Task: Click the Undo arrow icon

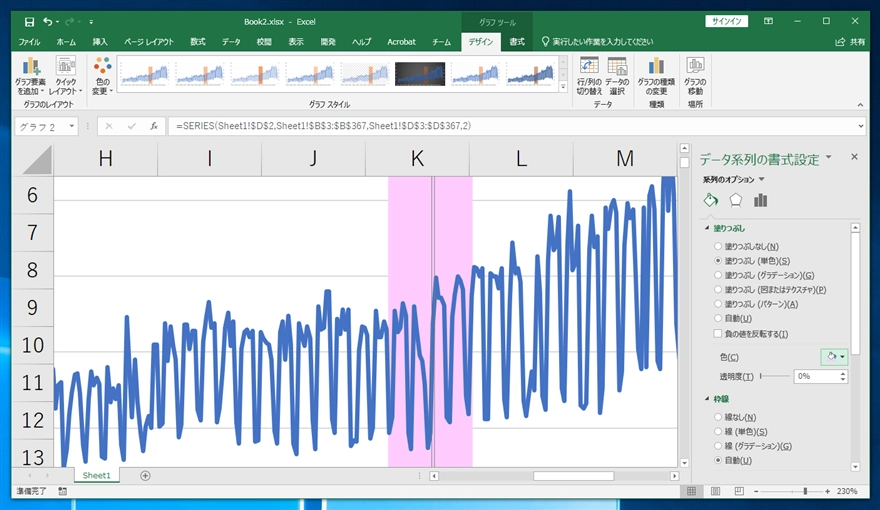Action: point(48,22)
